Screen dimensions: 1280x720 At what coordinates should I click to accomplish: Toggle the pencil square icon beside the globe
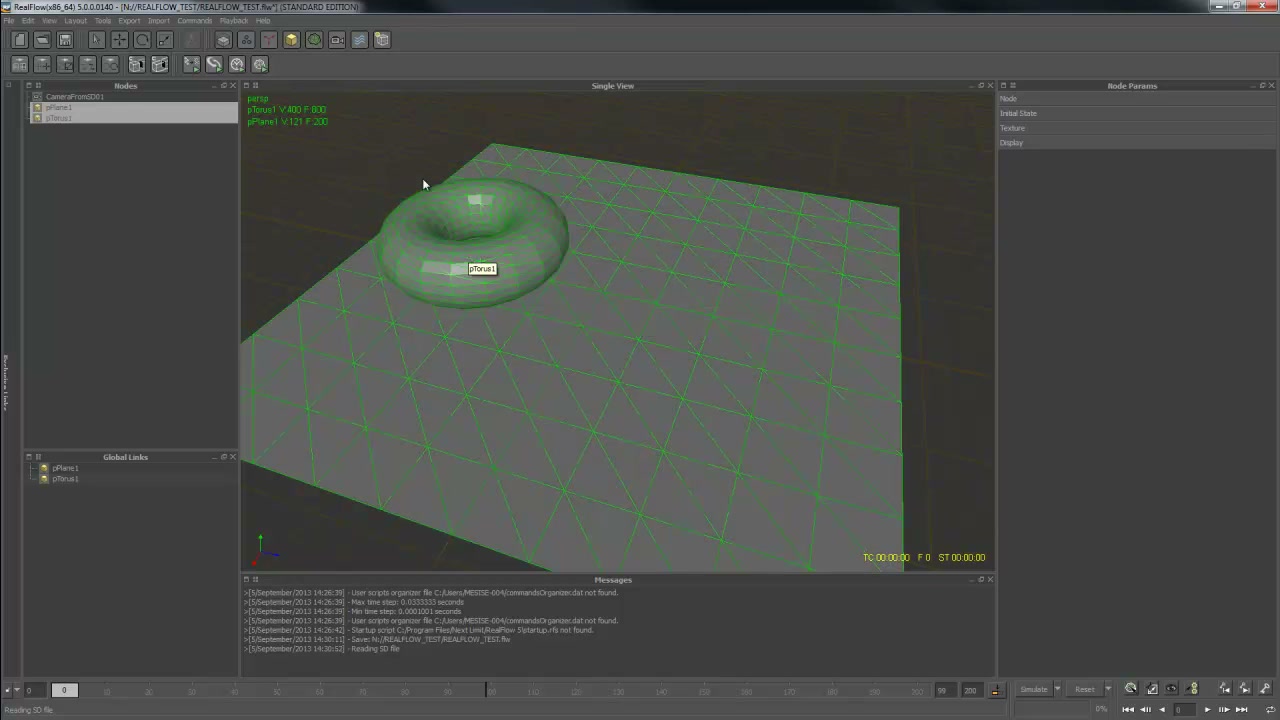[x=1152, y=689]
